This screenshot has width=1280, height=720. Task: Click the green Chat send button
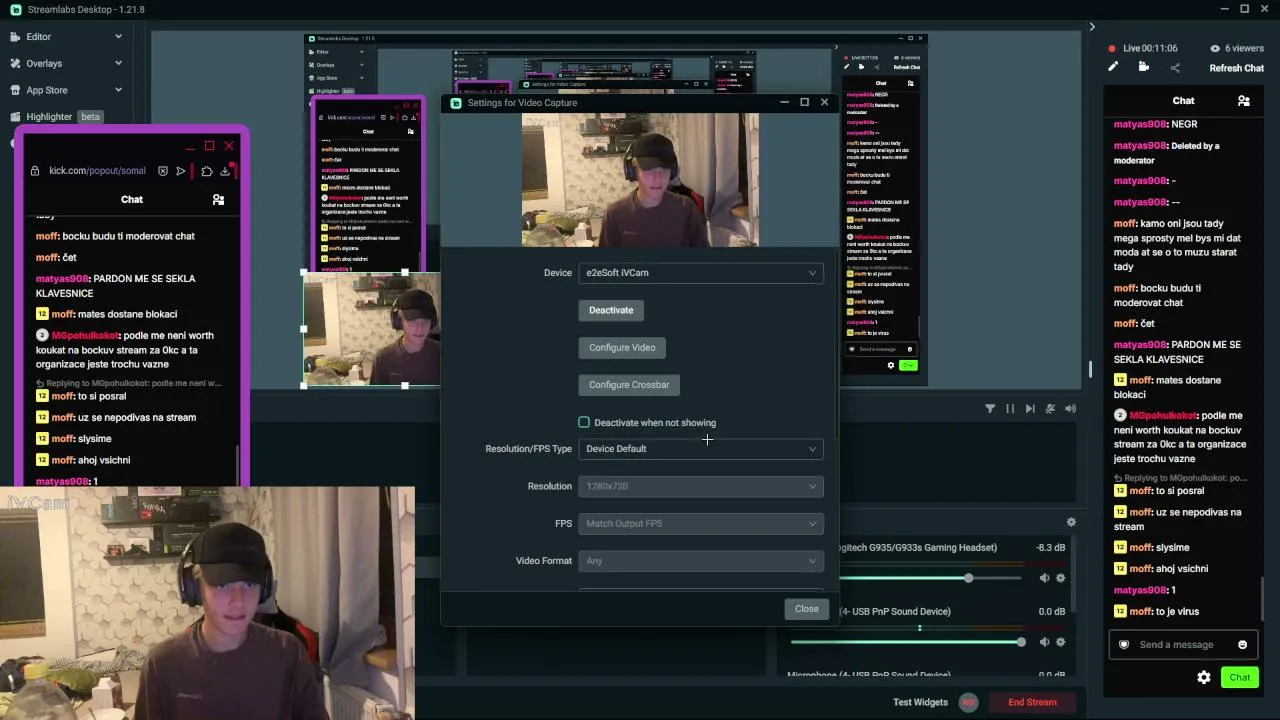[x=1240, y=677]
